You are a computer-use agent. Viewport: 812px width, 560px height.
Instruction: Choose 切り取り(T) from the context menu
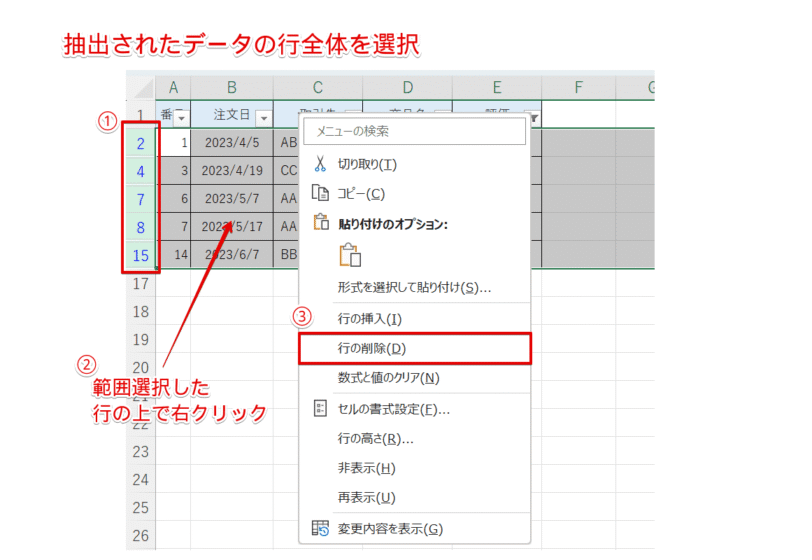pos(415,164)
